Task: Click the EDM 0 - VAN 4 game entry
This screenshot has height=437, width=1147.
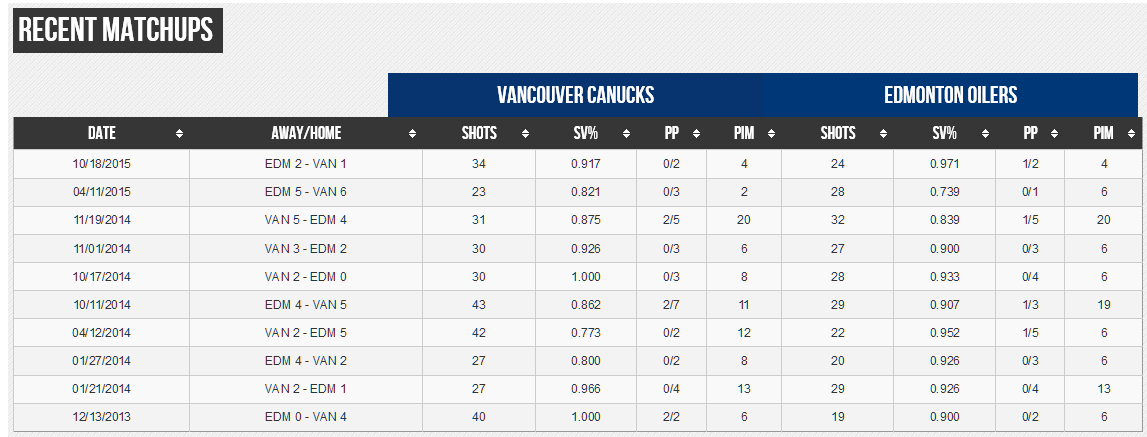Action: [x=305, y=417]
